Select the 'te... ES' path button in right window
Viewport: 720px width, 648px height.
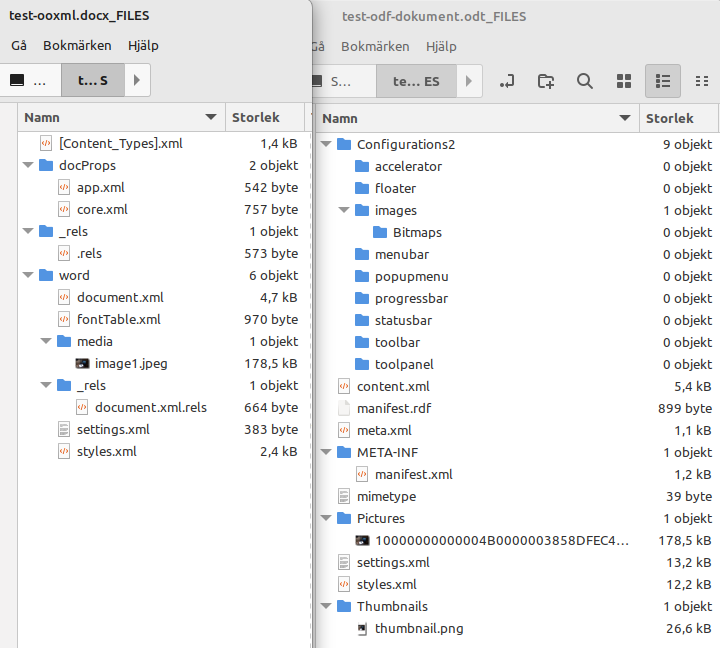[416, 81]
